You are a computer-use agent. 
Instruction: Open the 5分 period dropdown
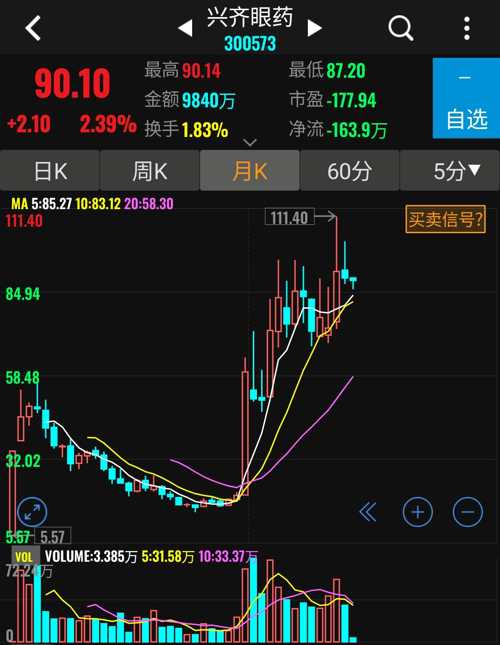click(449, 170)
